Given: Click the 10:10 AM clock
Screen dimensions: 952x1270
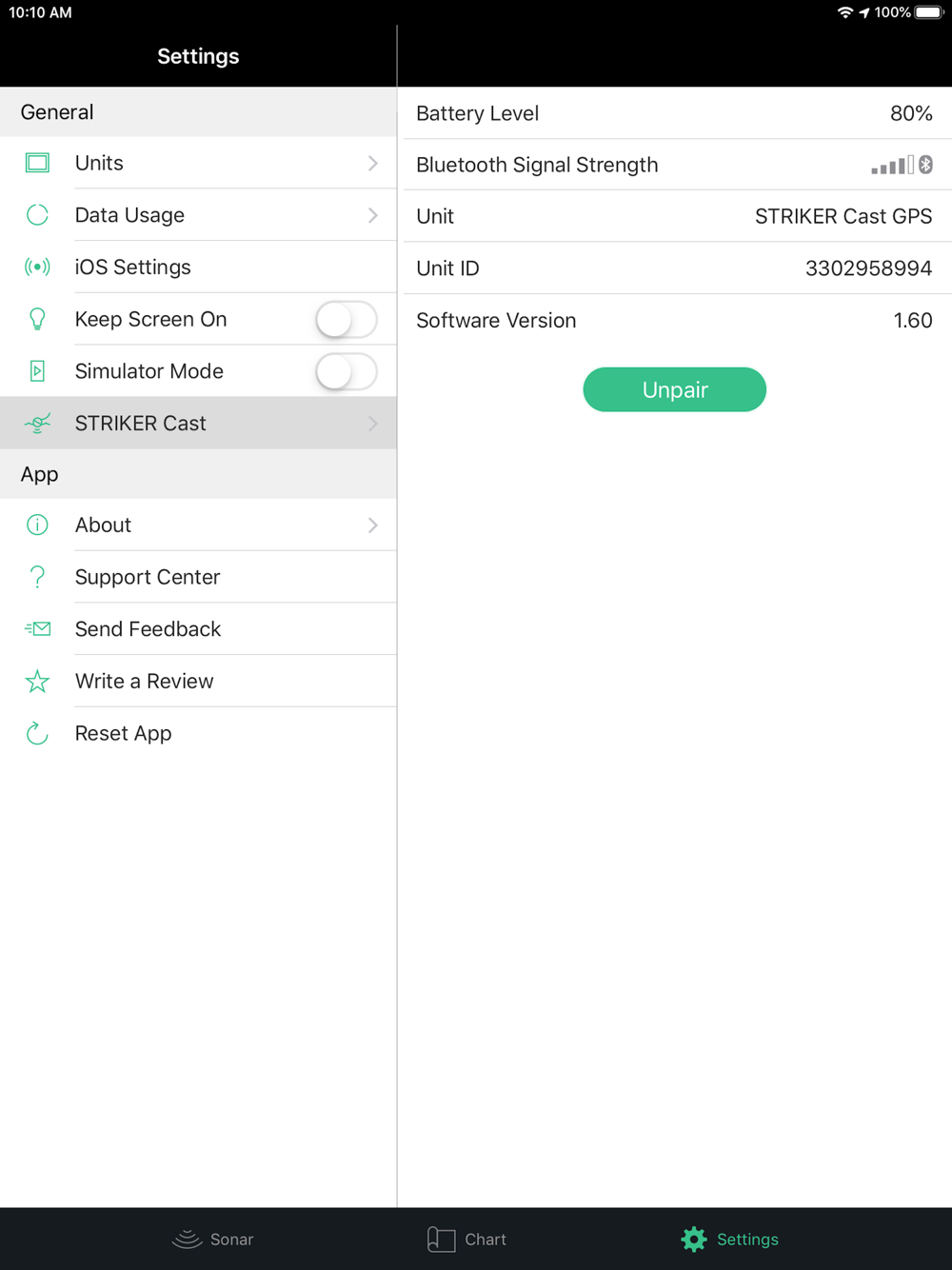Looking at the screenshot, I should coord(40,12).
